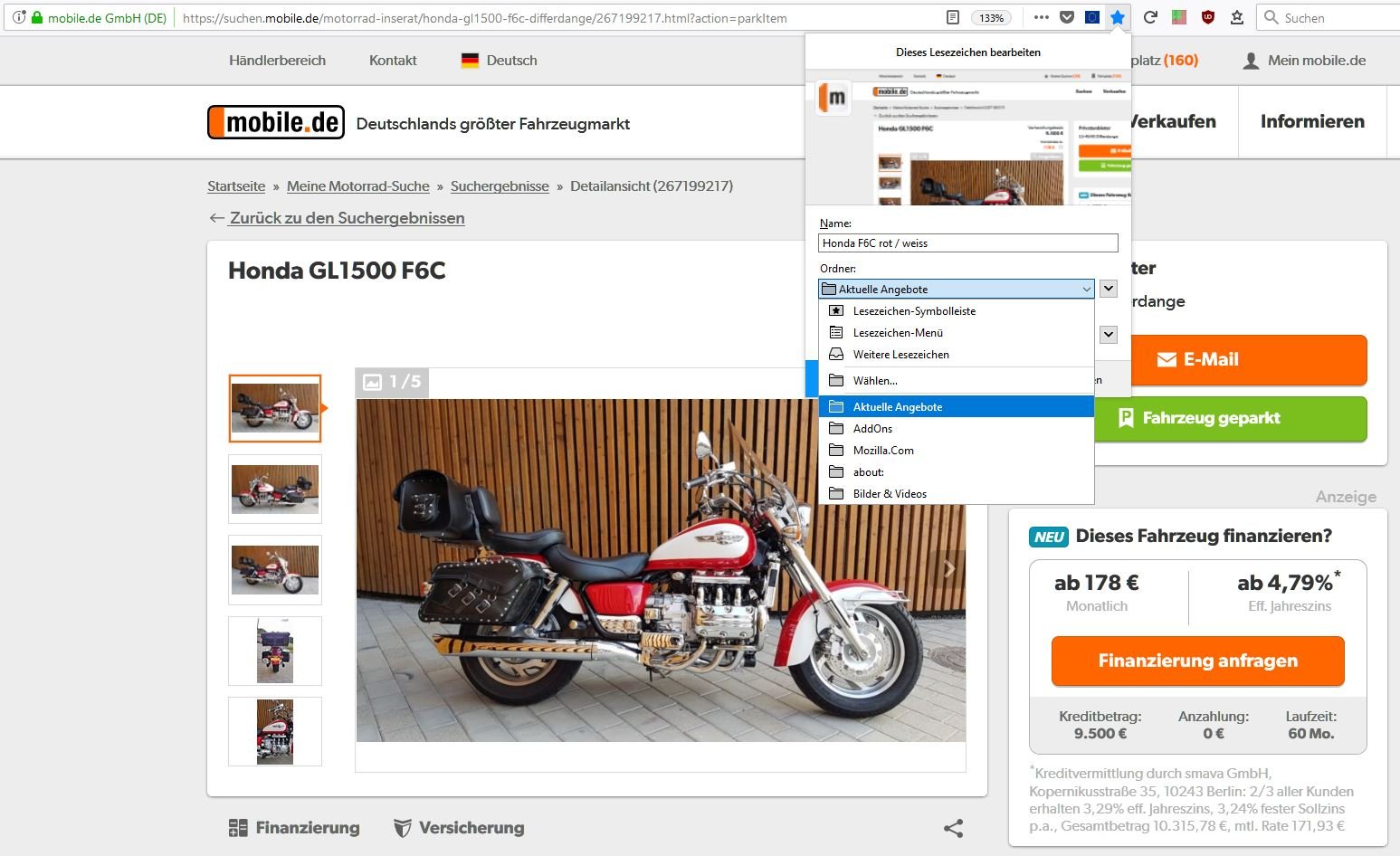Screen dimensions: 1400x856
Task: Click the main motorcycle photo
Action: (x=661, y=570)
